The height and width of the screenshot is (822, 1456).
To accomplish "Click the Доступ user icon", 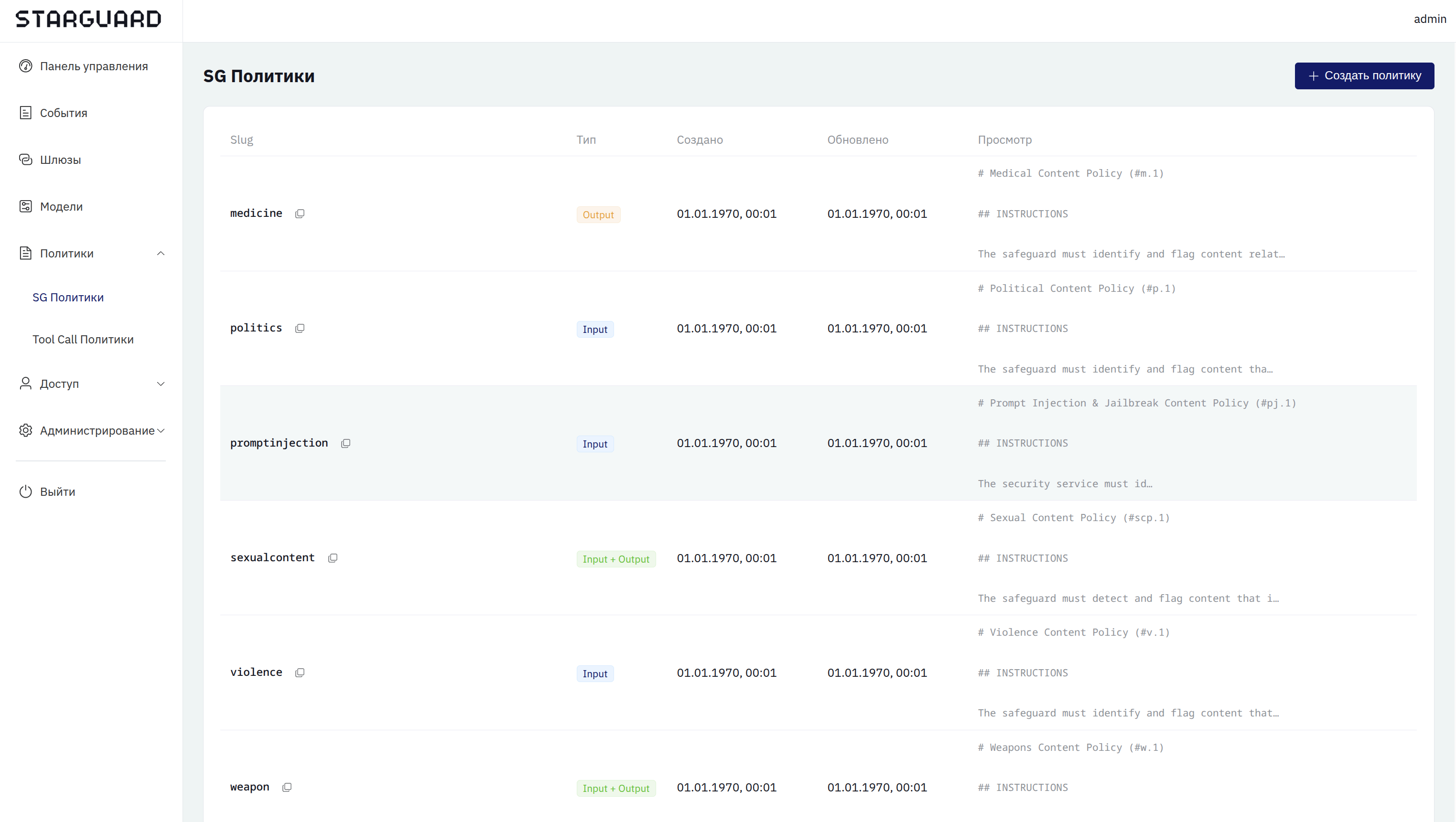I will pos(25,384).
